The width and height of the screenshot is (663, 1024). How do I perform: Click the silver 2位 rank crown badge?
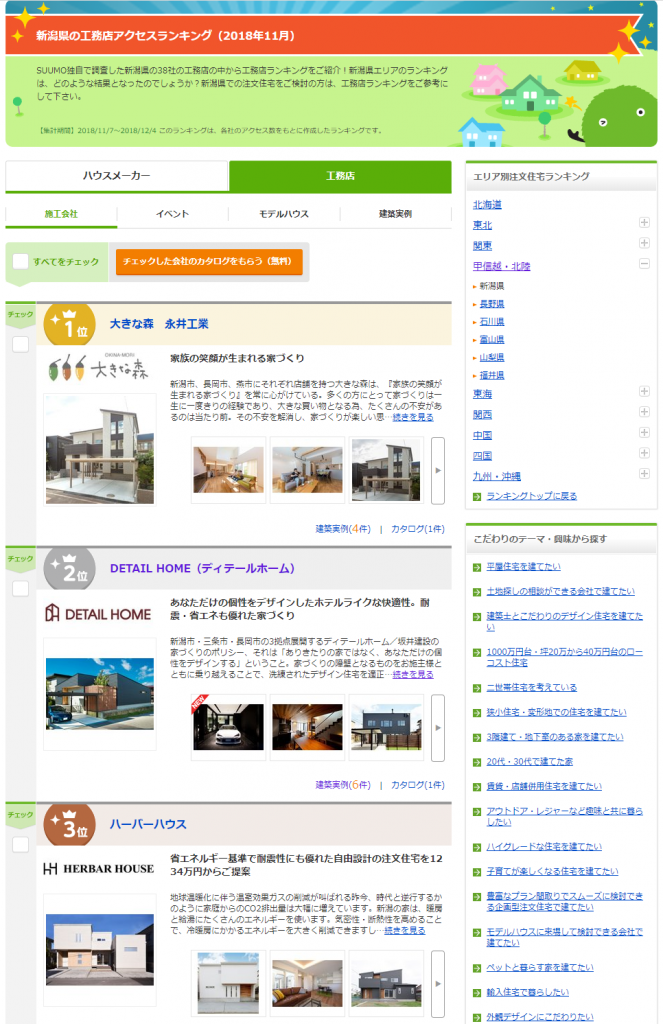tap(70, 570)
